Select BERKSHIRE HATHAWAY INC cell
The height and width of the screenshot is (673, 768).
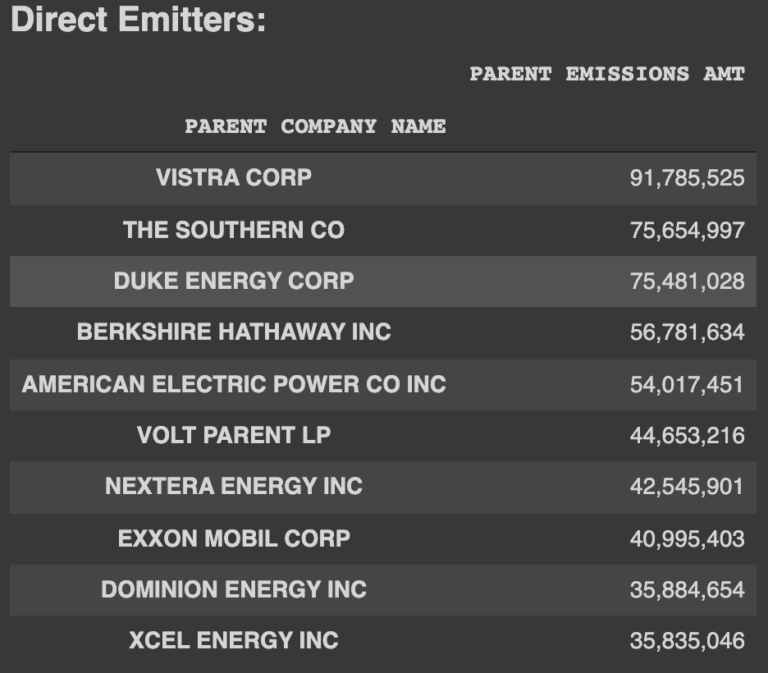coord(234,332)
